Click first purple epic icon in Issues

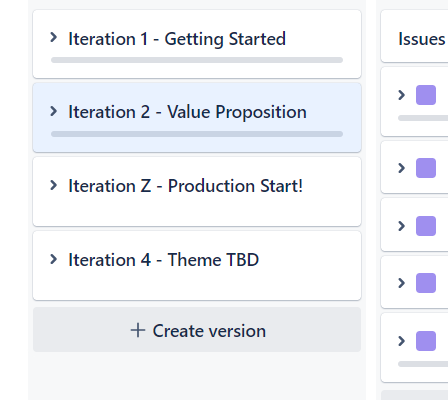tap(426, 95)
